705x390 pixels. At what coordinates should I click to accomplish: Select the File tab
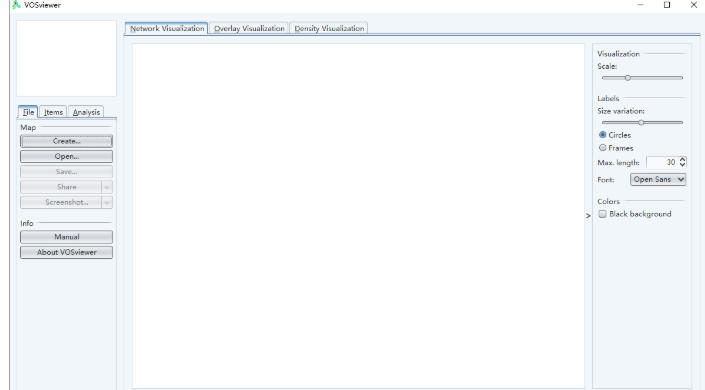coord(28,112)
